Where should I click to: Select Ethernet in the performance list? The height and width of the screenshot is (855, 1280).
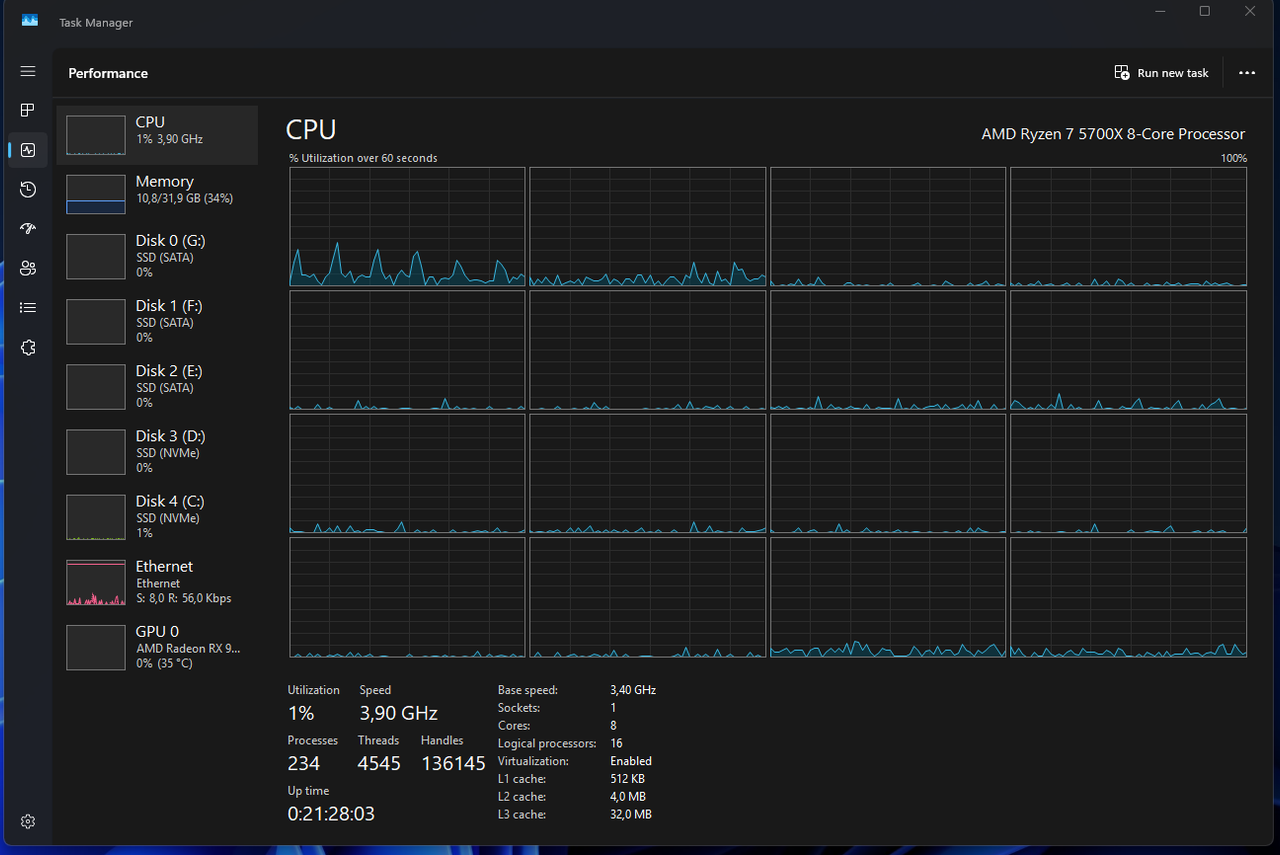(x=157, y=582)
